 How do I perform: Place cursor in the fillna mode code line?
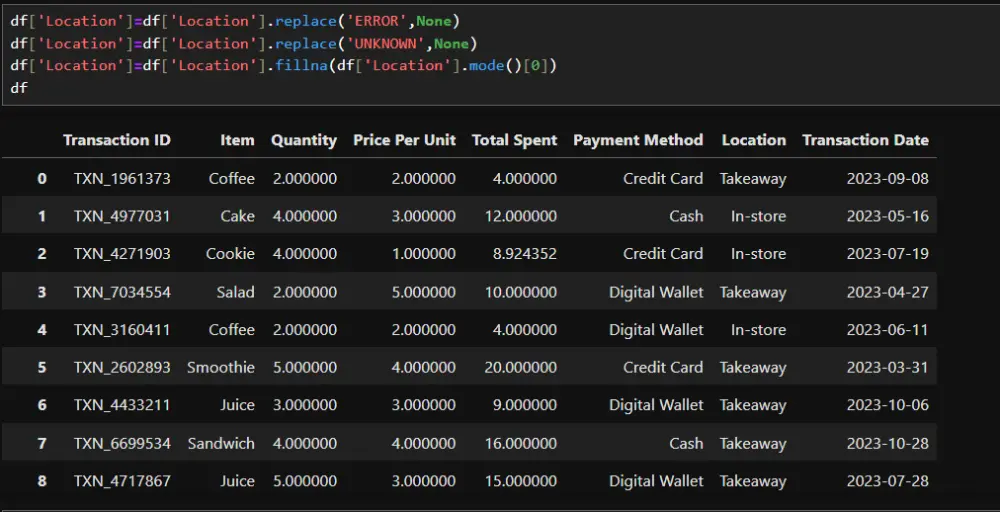click(283, 65)
